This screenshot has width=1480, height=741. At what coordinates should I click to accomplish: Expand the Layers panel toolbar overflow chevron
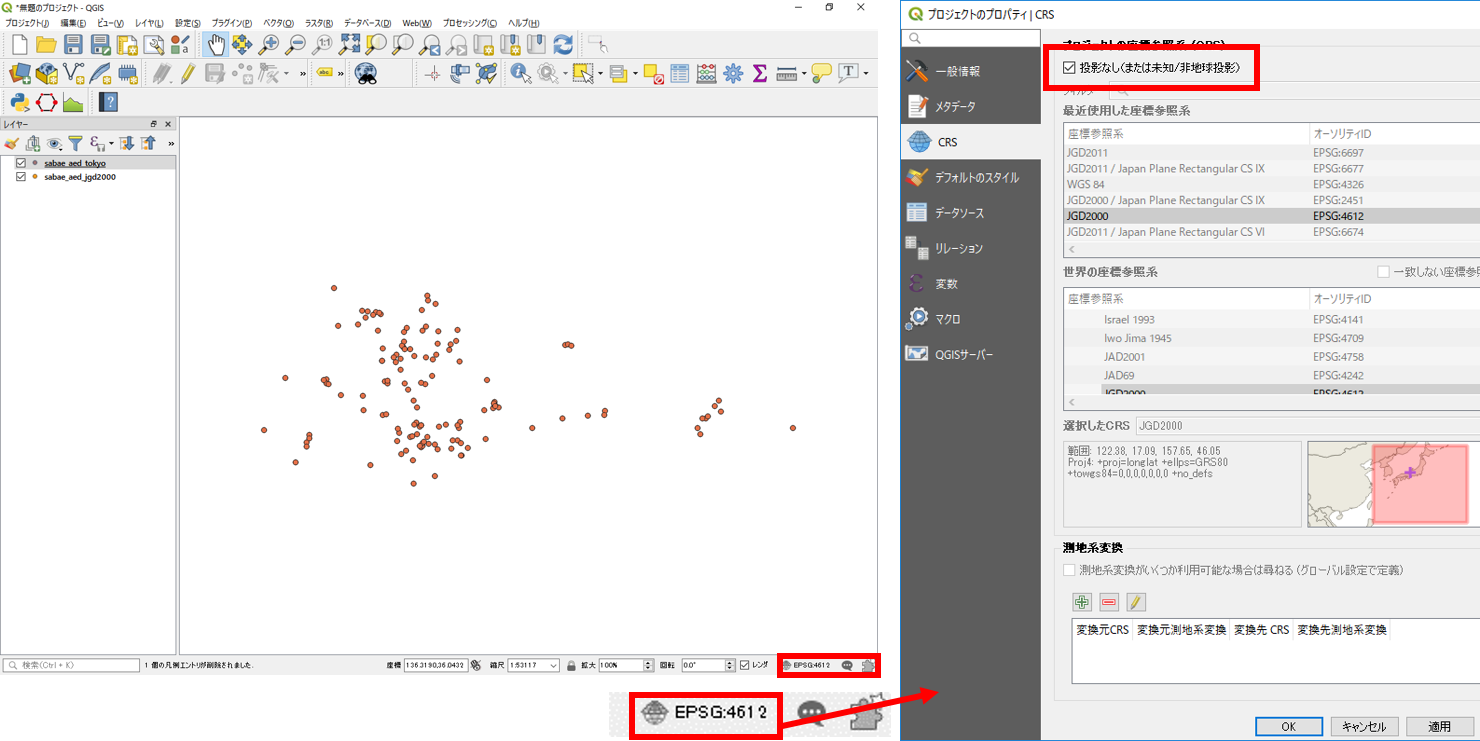[x=171, y=144]
